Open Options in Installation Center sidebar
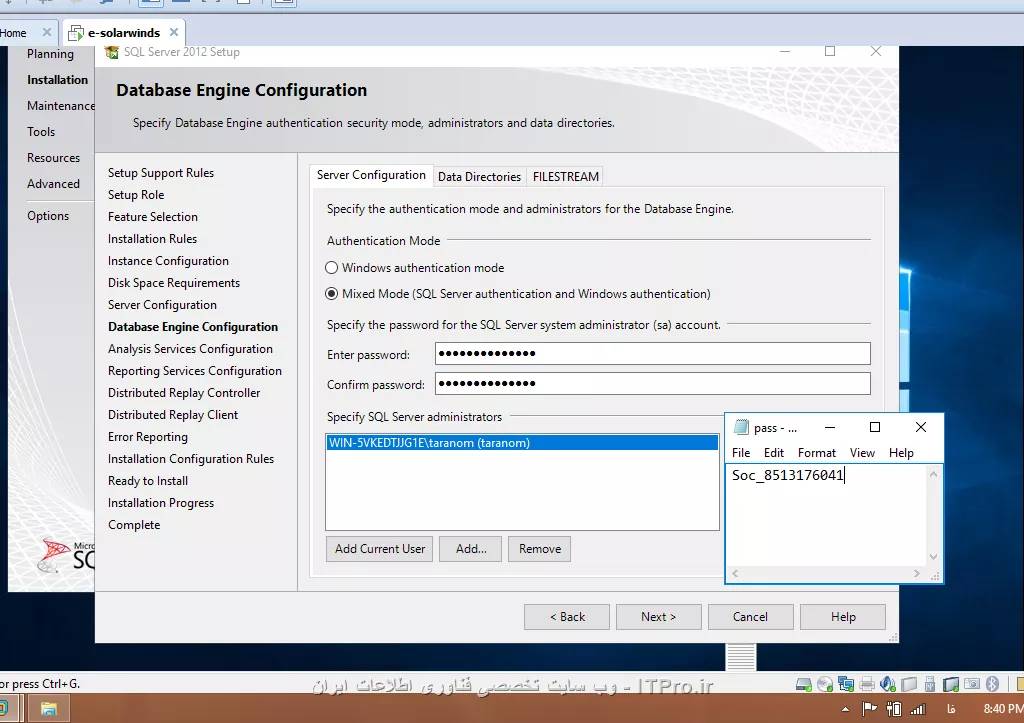1024x723 pixels. coord(48,216)
